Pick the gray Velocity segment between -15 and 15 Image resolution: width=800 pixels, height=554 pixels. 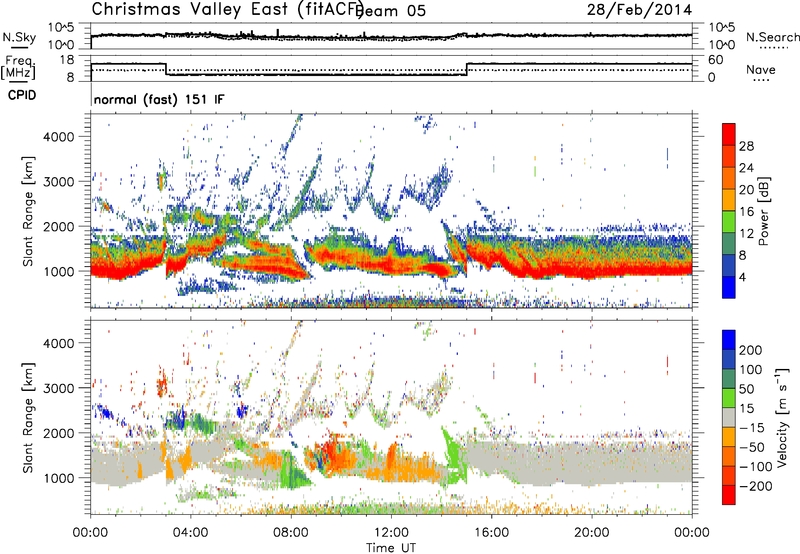(x=729, y=417)
